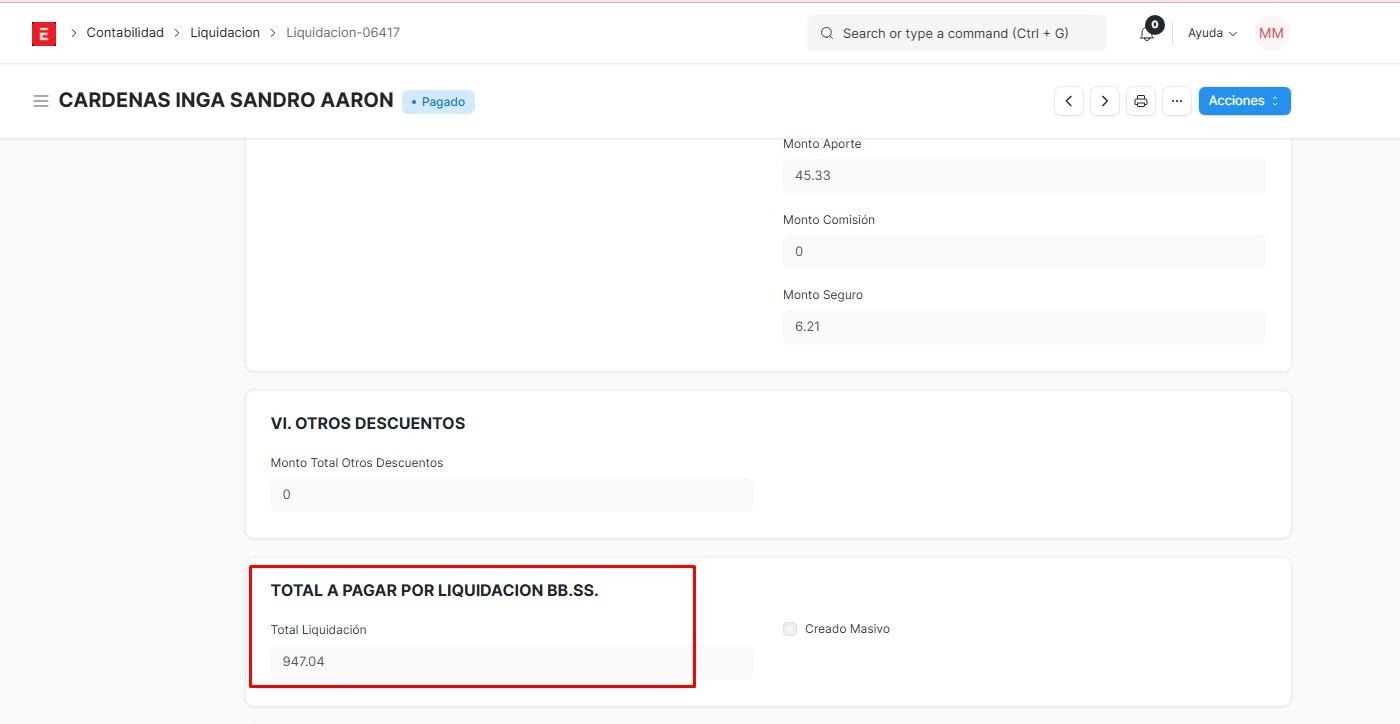Viewport: 1400px width, 724px height.
Task: Click the red E app logo
Action: [x=43, y=33]
